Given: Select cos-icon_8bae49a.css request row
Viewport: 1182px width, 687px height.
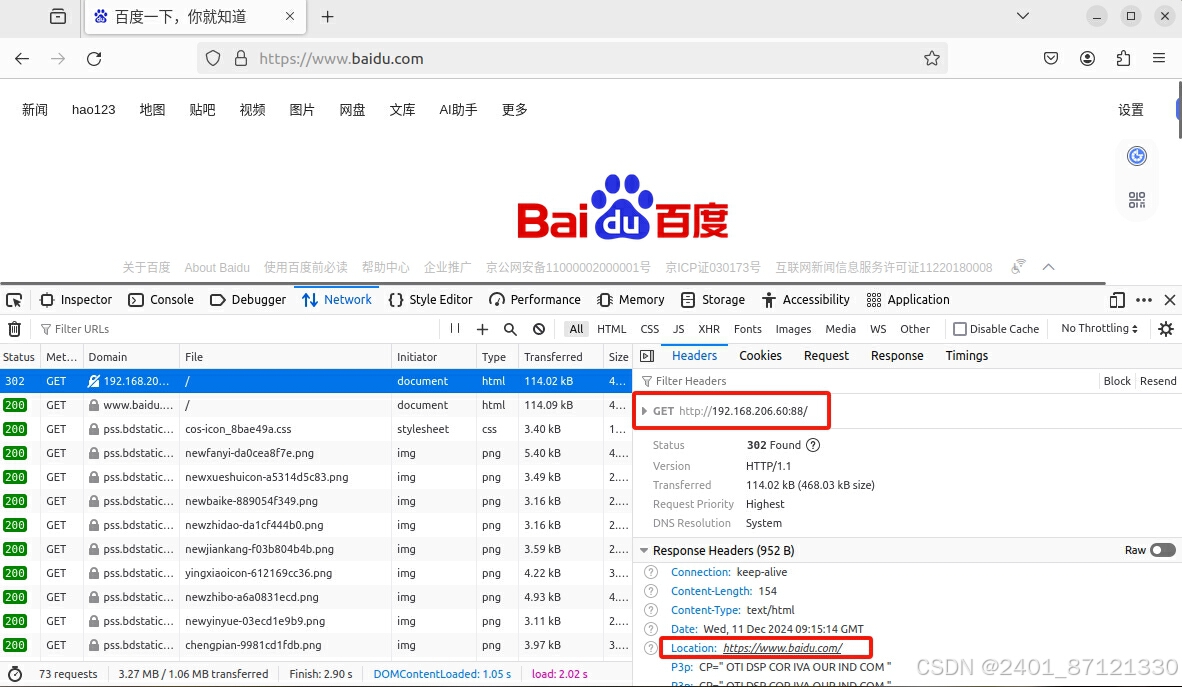Looking at the screenshot, I should pos(316,429).
